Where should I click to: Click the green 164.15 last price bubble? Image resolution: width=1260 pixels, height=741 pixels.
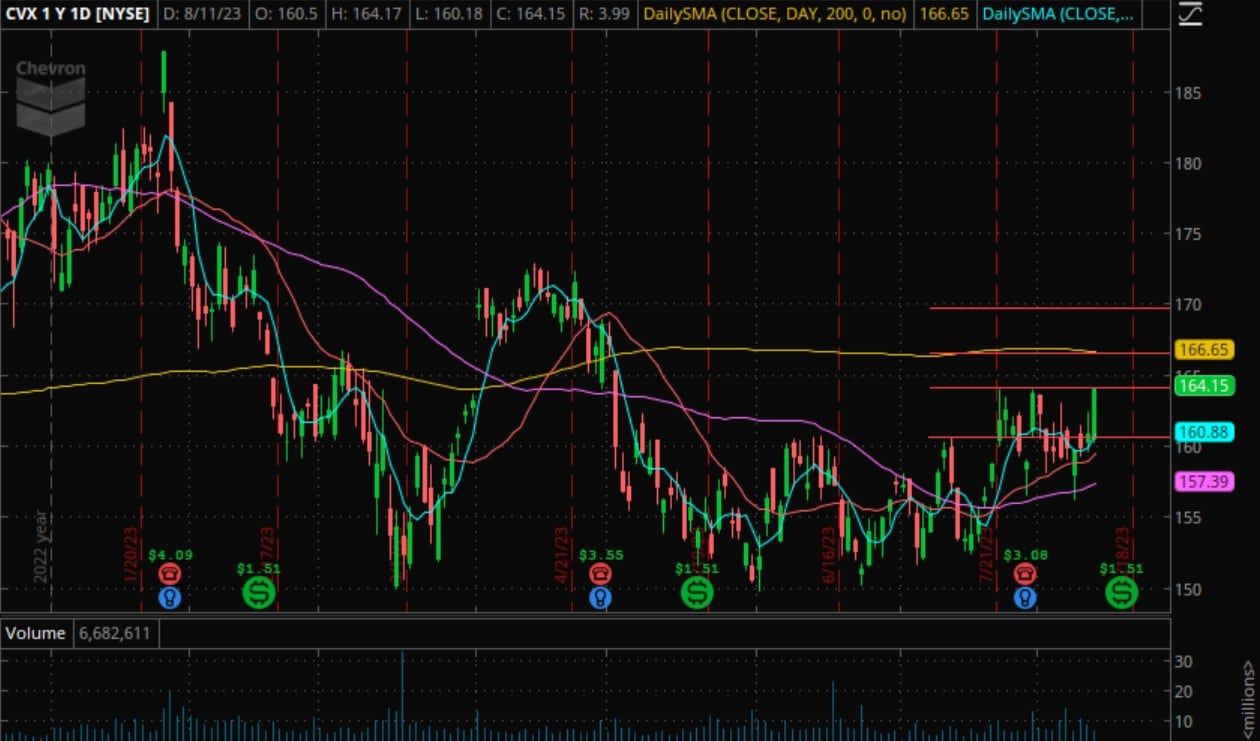point(1205,386)
